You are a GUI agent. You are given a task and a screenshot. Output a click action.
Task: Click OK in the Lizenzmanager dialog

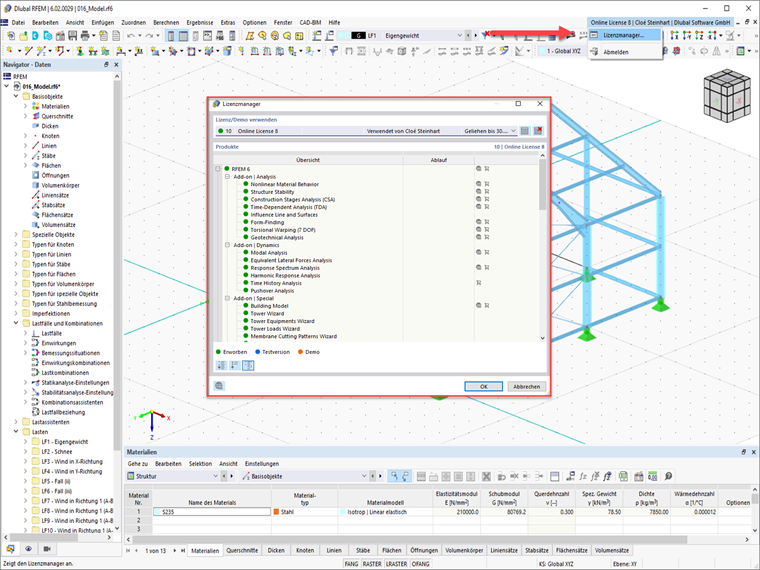point(483,386)
